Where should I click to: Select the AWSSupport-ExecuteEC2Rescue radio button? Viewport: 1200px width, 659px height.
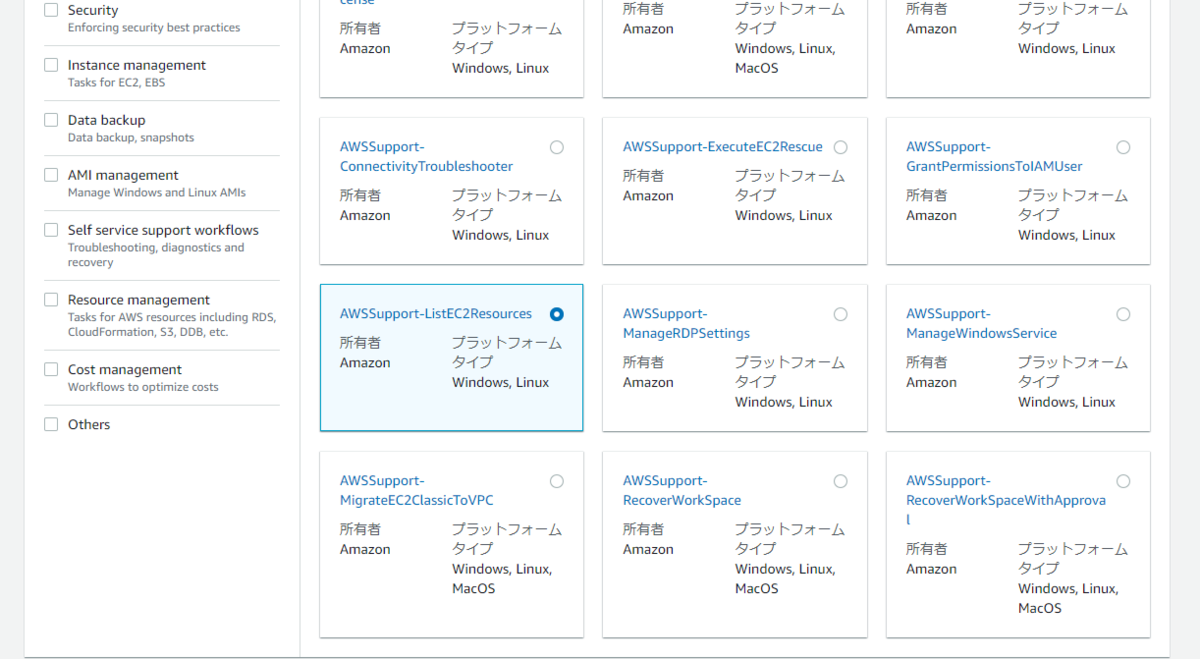point(840,146)
